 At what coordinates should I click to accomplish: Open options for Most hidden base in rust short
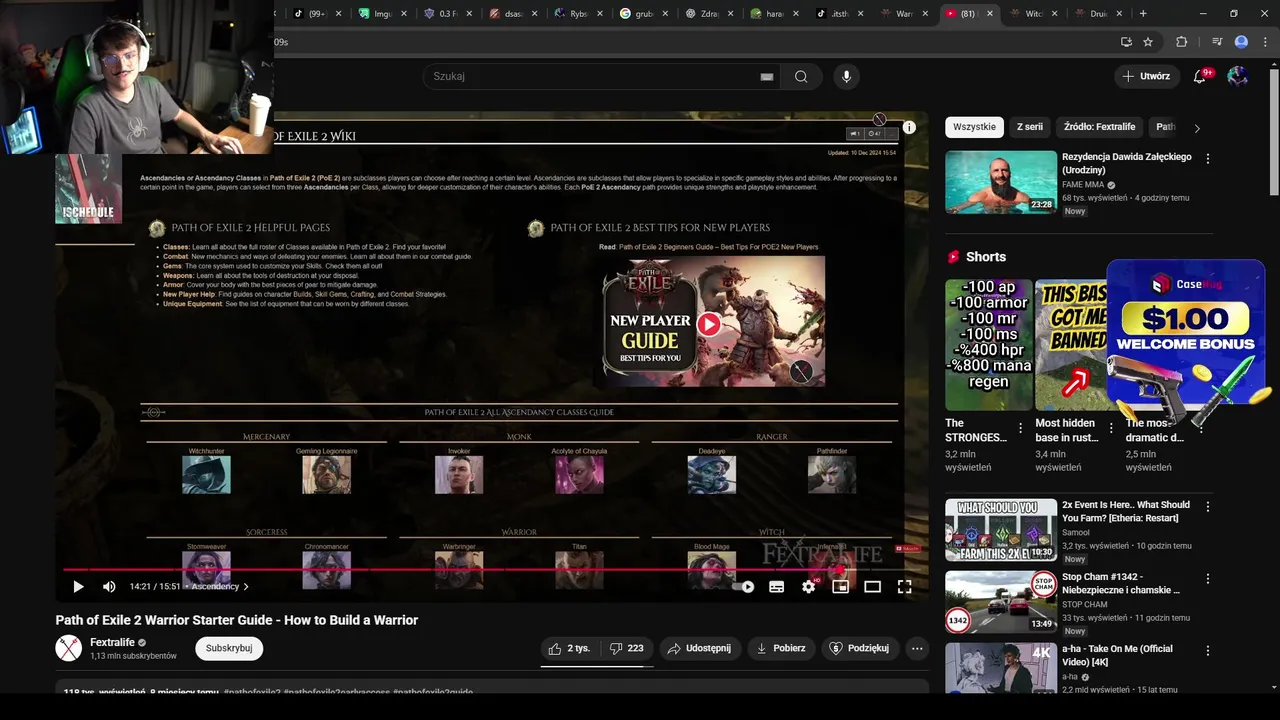[x=1111, y=428]
